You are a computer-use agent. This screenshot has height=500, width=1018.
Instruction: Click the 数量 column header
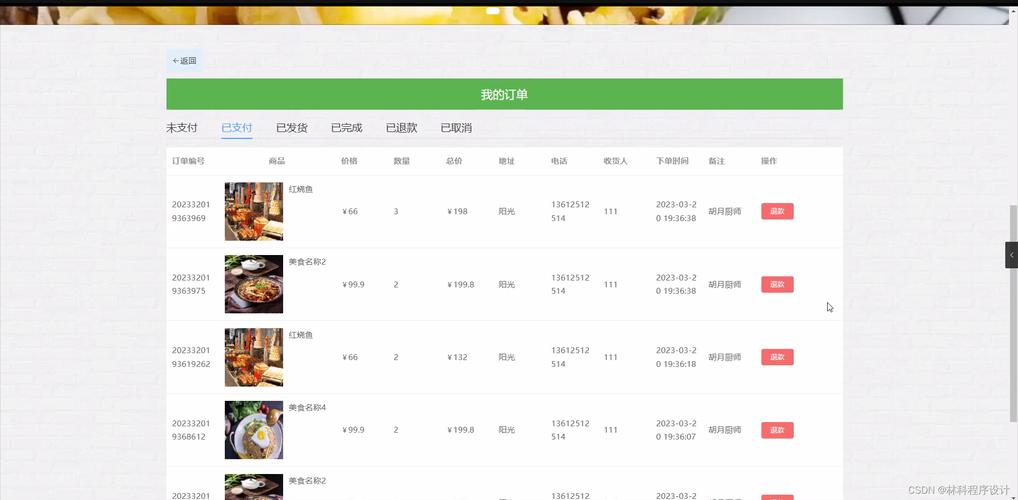click(402, 161)
